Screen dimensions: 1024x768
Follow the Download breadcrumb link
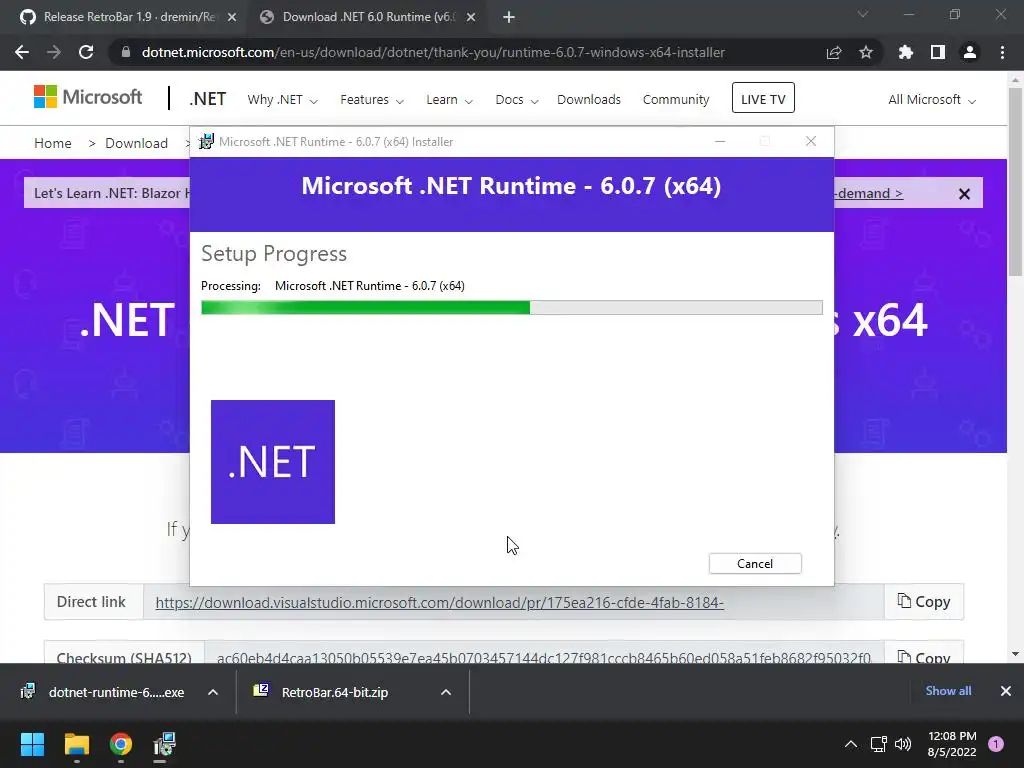tap(136, 143)
